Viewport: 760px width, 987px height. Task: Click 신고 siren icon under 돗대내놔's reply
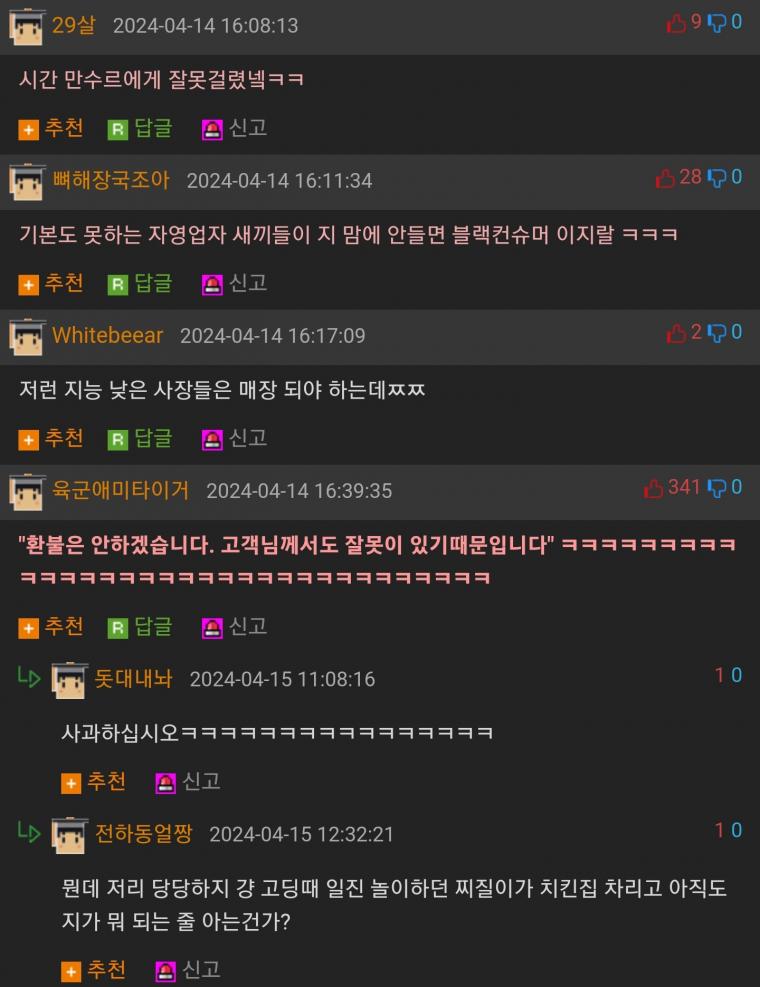tap(166, 784)
